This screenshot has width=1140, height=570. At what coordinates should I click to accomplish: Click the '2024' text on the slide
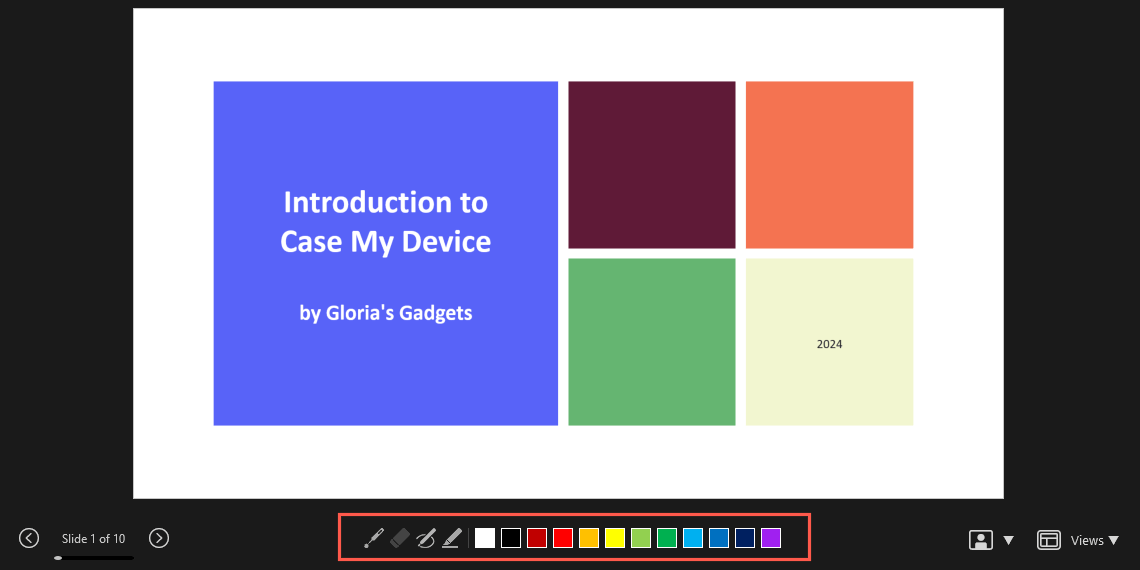click(830, 344)
